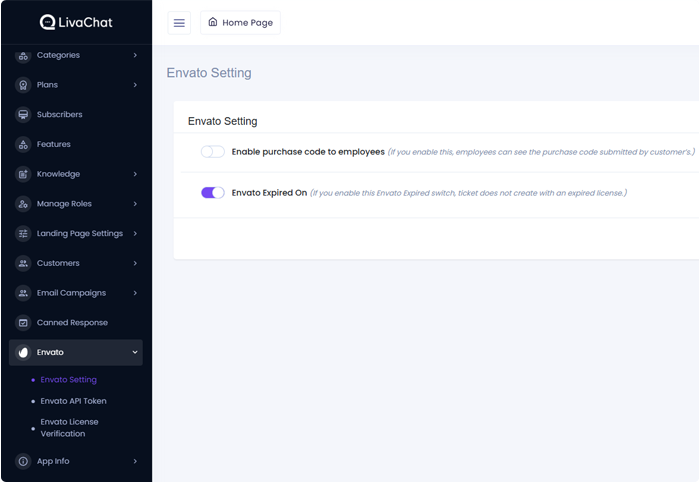
Task: Open the Customers menu item
Action: (58, 263)
